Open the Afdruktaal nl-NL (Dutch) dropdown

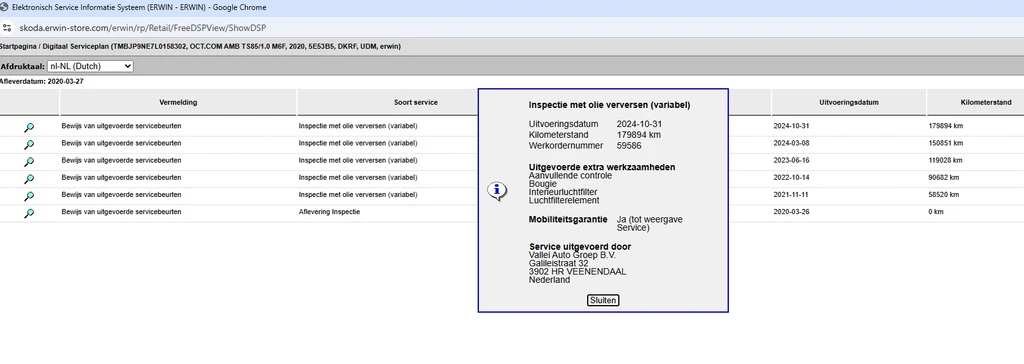pos(90,66)
